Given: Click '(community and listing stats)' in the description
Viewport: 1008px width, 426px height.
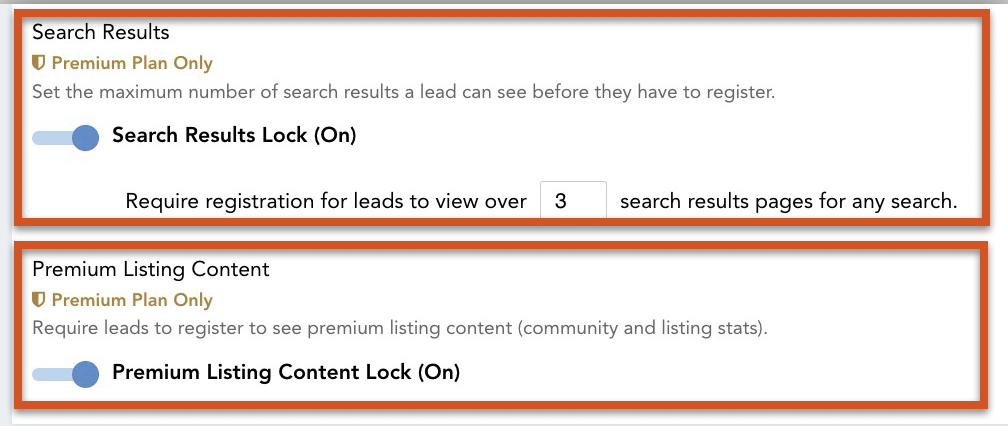Looking at the screenshot, I should [643, 329].
